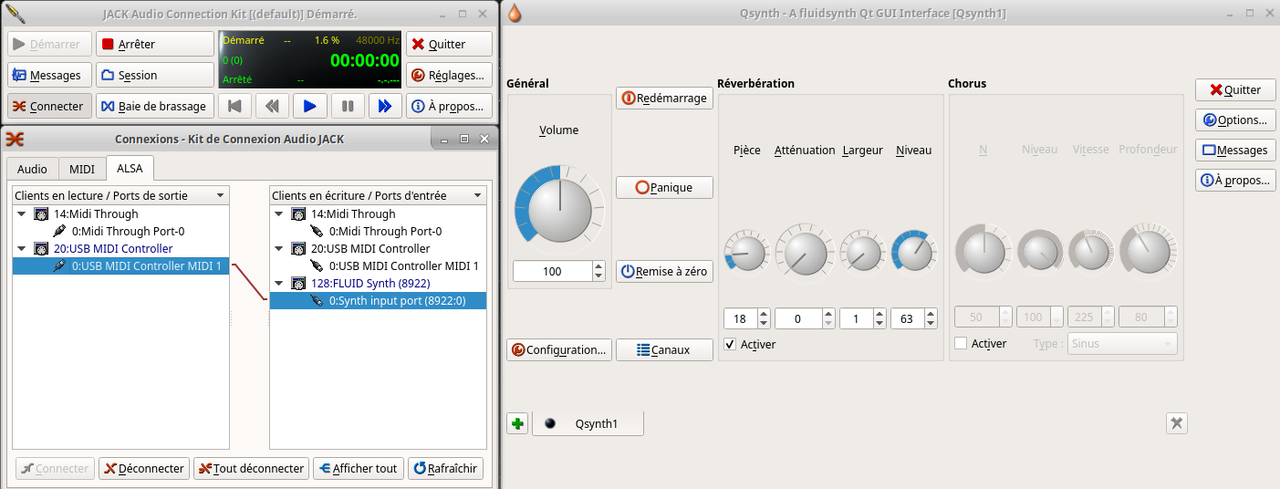This screenshot has width=1280, height=489.
Task: Click 128:FLUID Synth client icon
Action: [x=298, y=283]
